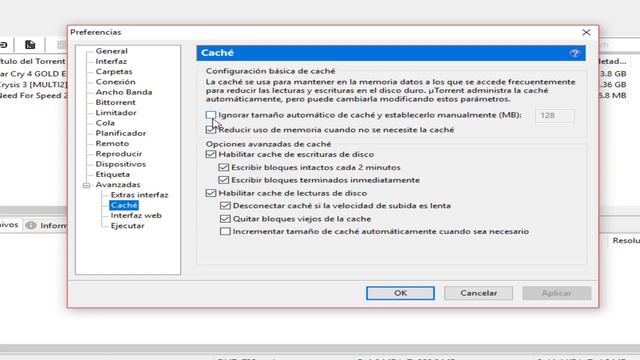
Task: Uncheck Quitar bloques viejos de la cache
Action: tap(225, 219)
